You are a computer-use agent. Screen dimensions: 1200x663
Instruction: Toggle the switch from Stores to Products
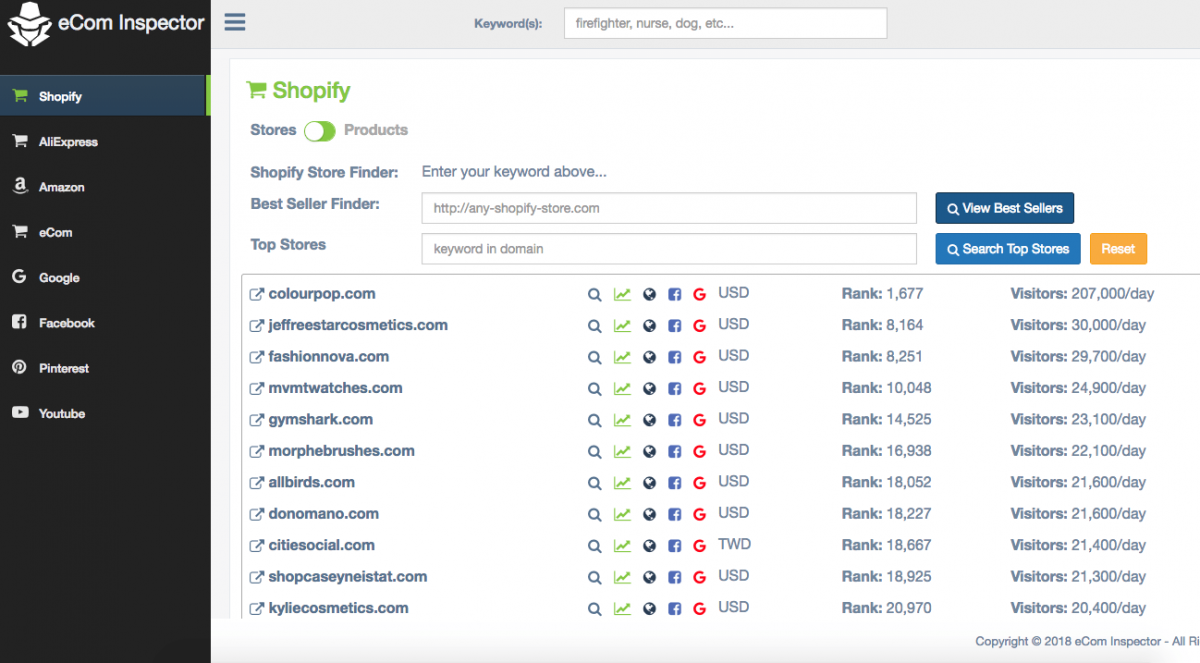[x=320, y=130]
